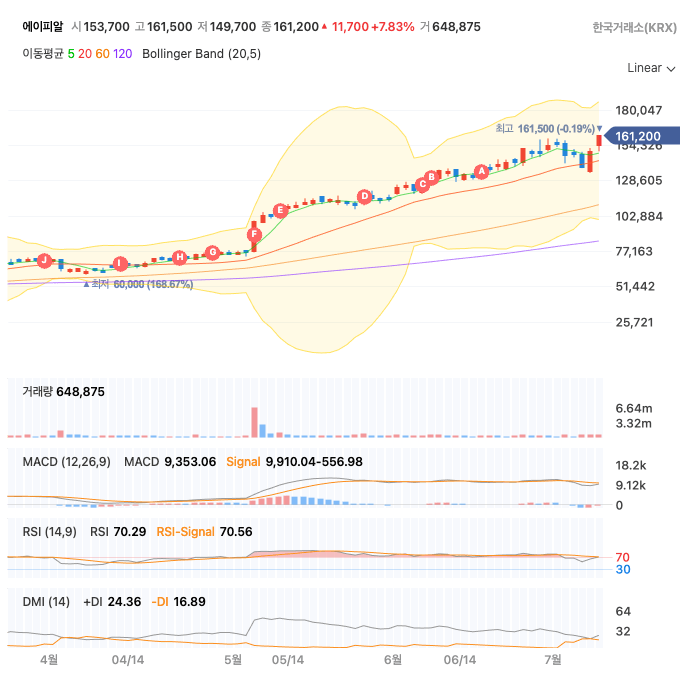This screenshot has height=697, width=680.
Task: Click the 04/14 date axis label
Action: pyautogui.click(x=128, y=660)
